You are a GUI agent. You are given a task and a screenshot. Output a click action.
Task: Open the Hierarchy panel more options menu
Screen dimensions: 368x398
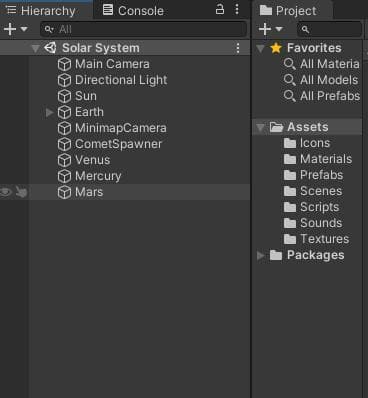237,9
